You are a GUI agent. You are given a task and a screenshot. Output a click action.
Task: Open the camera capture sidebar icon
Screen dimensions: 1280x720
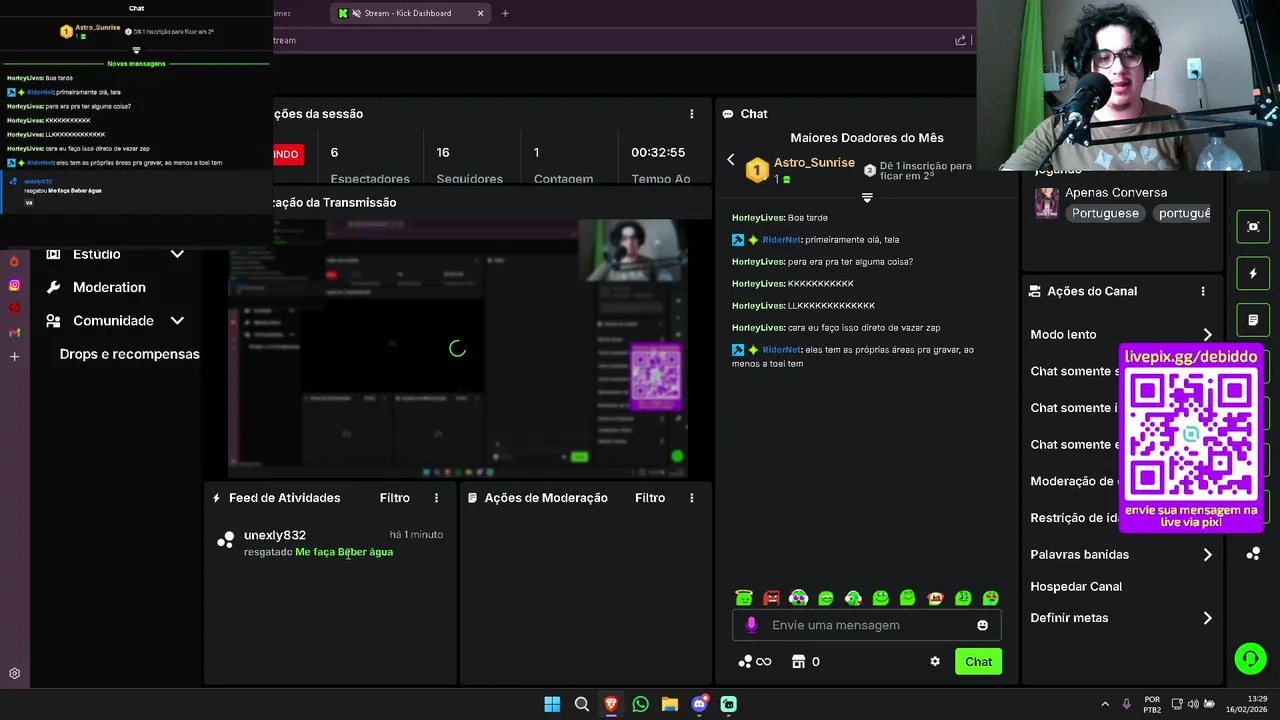click(x=1253, y=227)
